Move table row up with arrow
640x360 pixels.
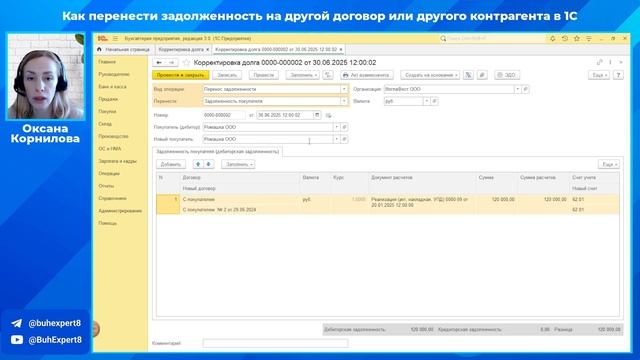198,164
